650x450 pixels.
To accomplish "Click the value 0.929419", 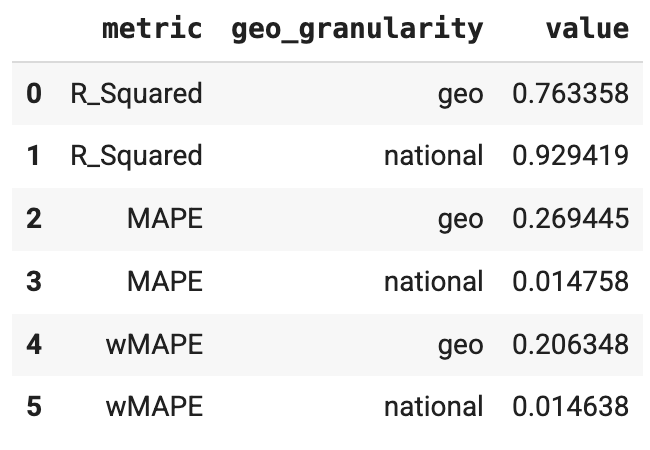I will (x=570, y=156).
